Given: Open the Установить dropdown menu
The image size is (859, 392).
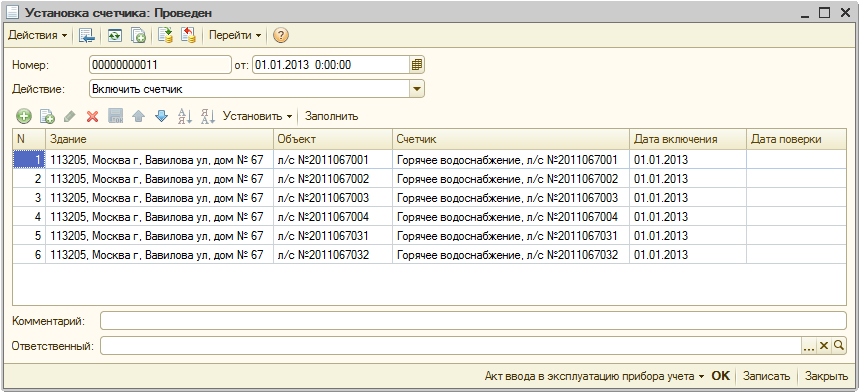Looking at the screenshot, I should click(x=257, y=116).
